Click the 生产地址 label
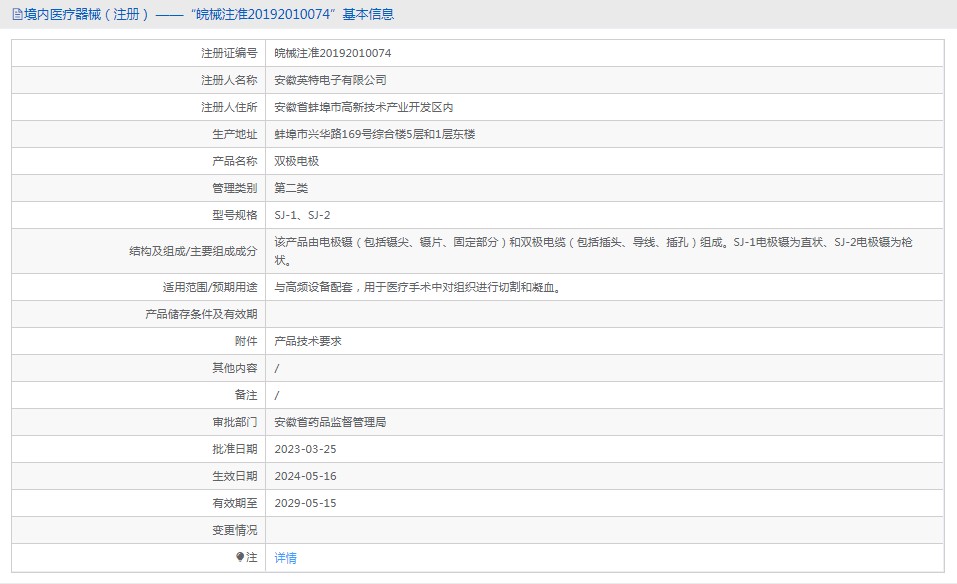Image resolution: width=957 pixels, height=584 pixels. click(235, 134)
